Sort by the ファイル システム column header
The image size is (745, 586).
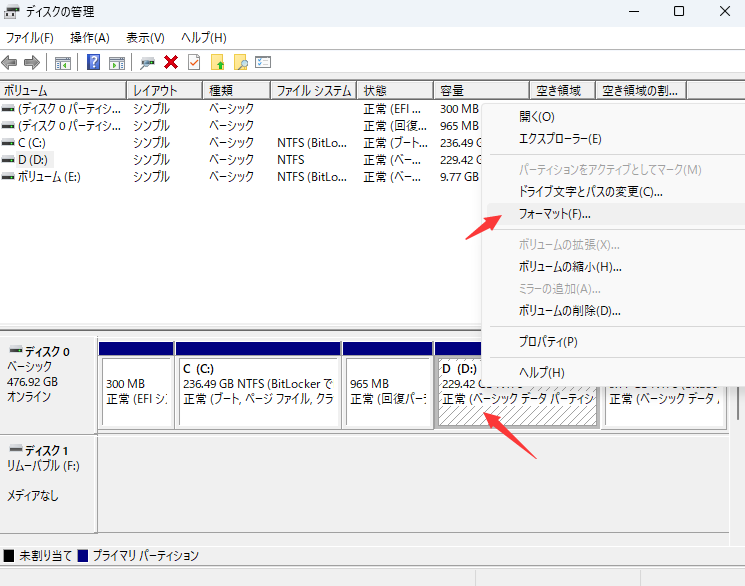(x=313, y=90)
